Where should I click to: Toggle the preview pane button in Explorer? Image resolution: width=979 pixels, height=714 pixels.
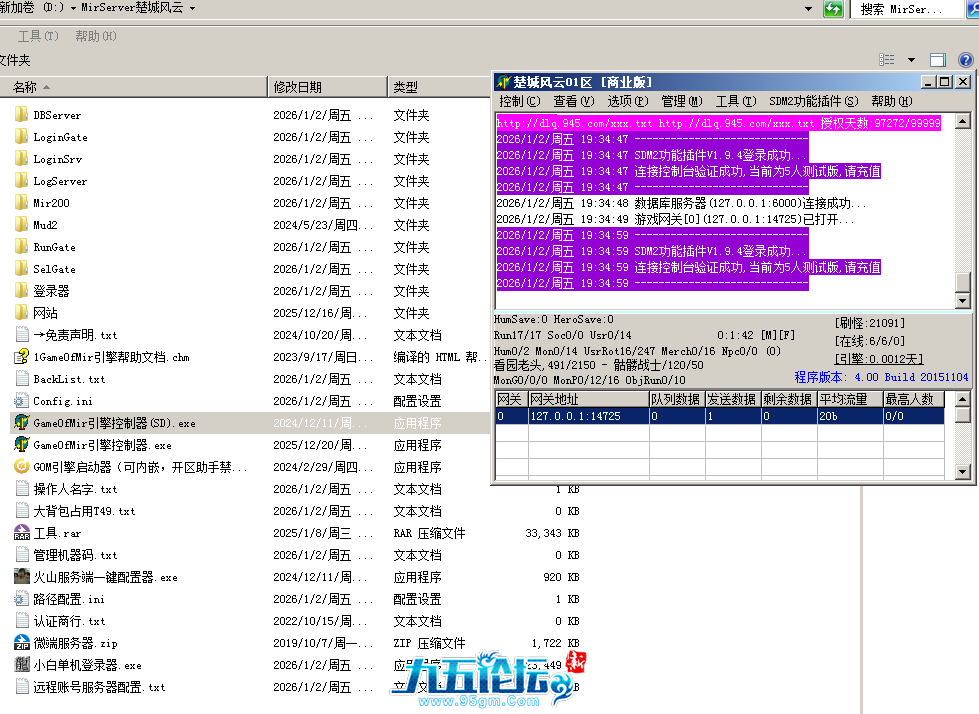(x=937, y=60)
